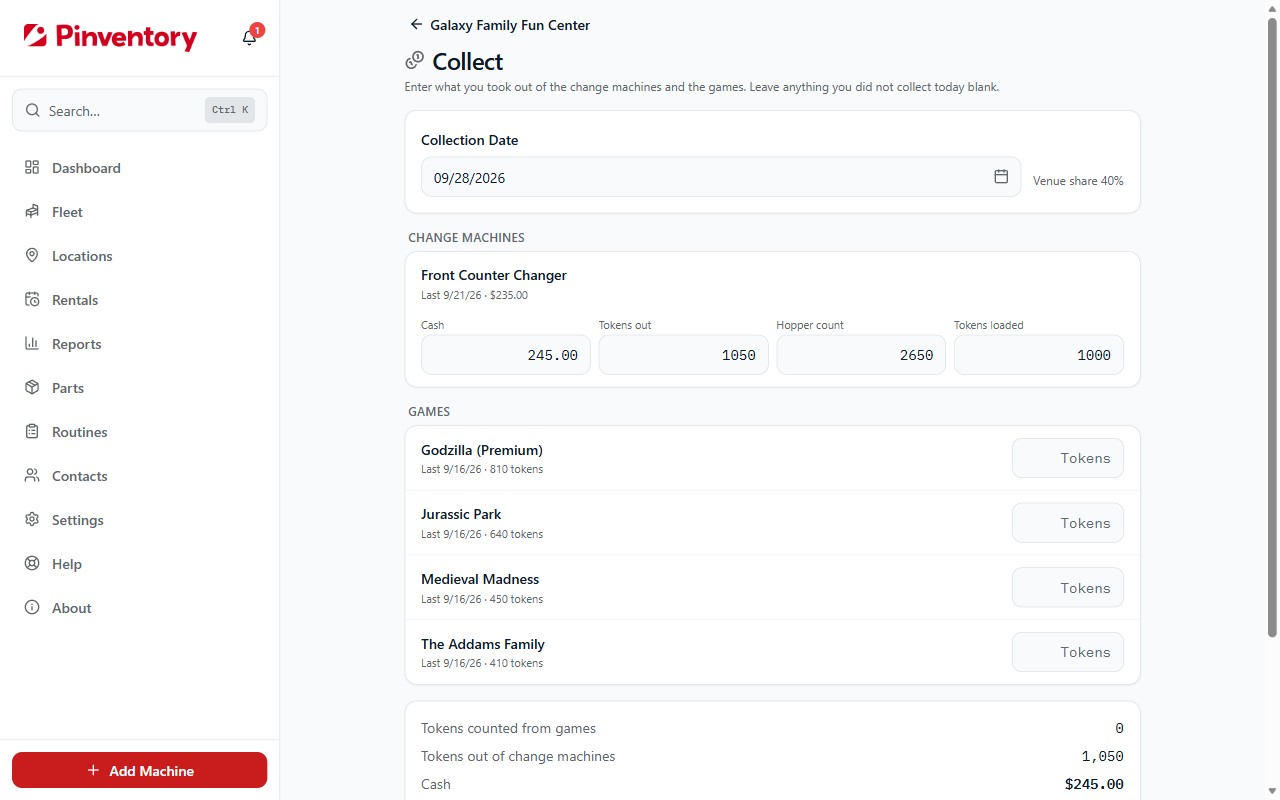
Task: Click the Contacts people icon
Action: pos(32,476)
